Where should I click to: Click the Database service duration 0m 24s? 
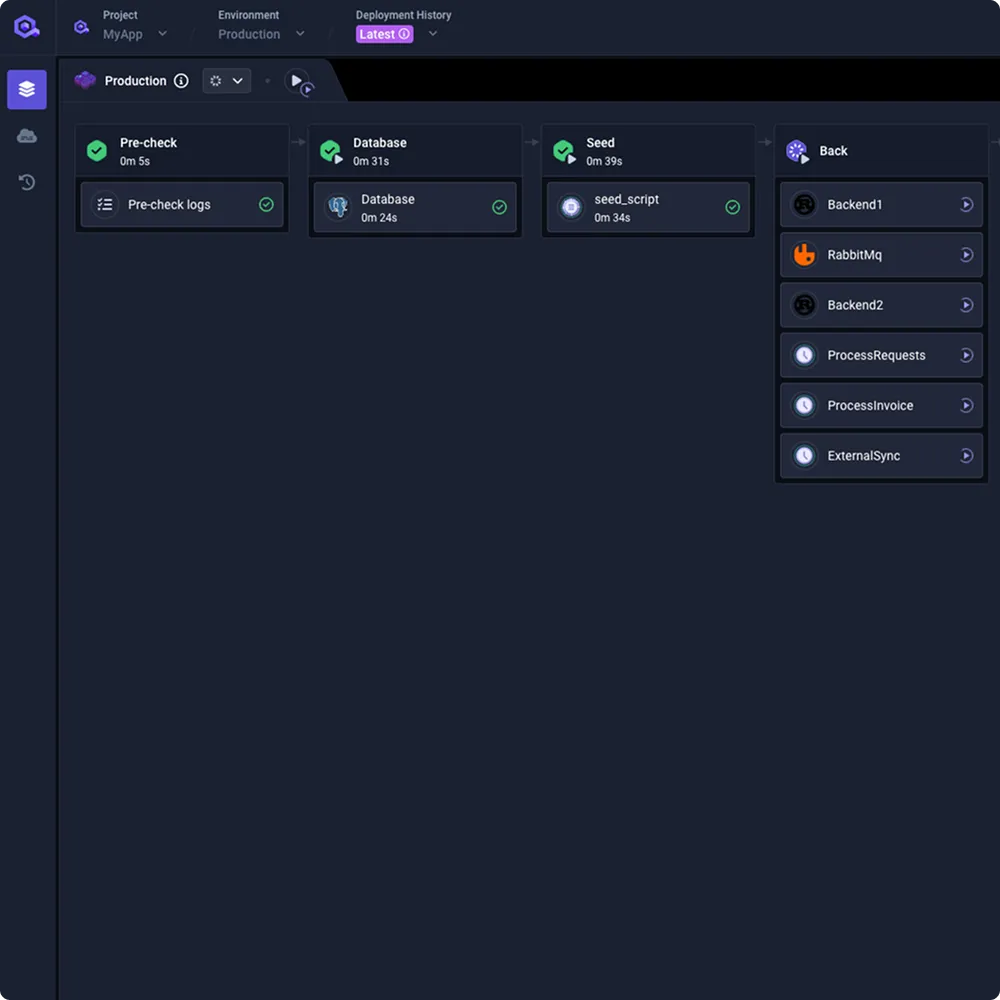click(379, 218)
